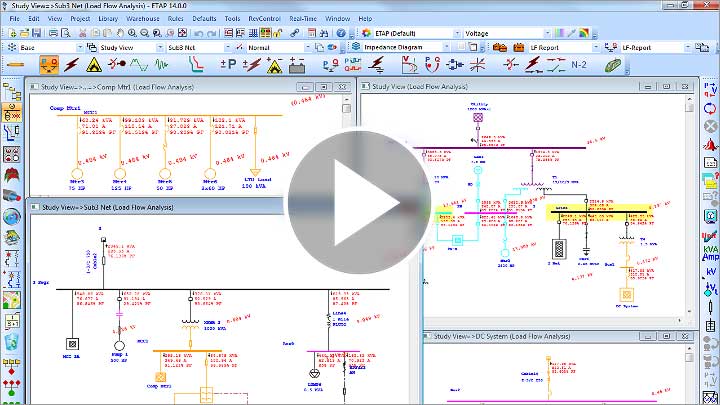Select the Load Flow Analysis mode icon

pyautogui.click(x=46, y=64)
